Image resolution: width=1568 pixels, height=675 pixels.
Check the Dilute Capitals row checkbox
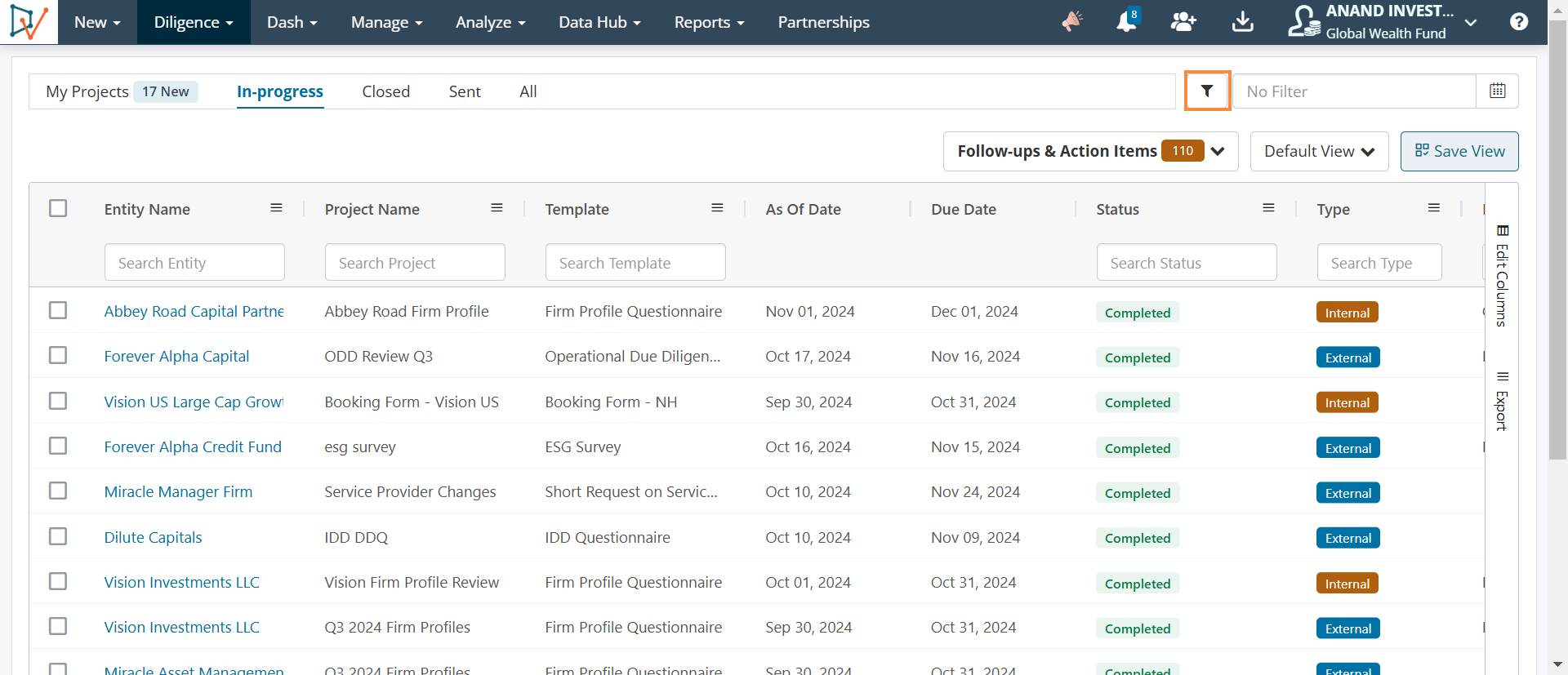(x=58, y=536)
